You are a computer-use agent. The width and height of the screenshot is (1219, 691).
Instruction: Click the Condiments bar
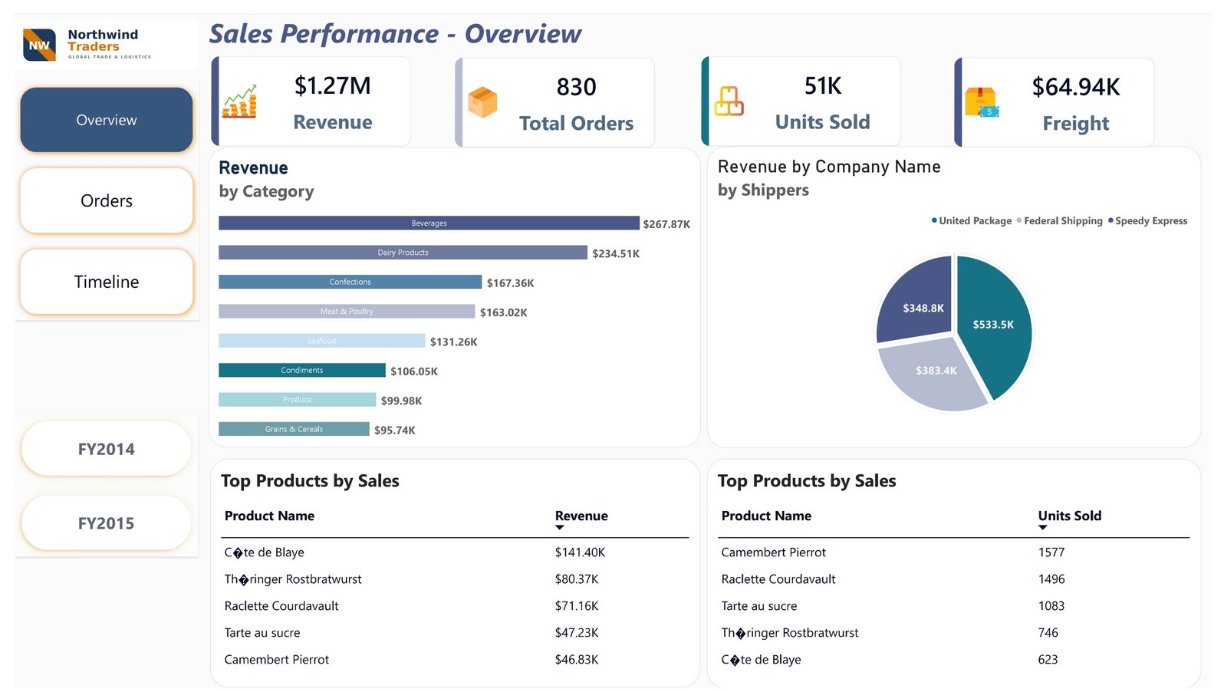point(302,370)
